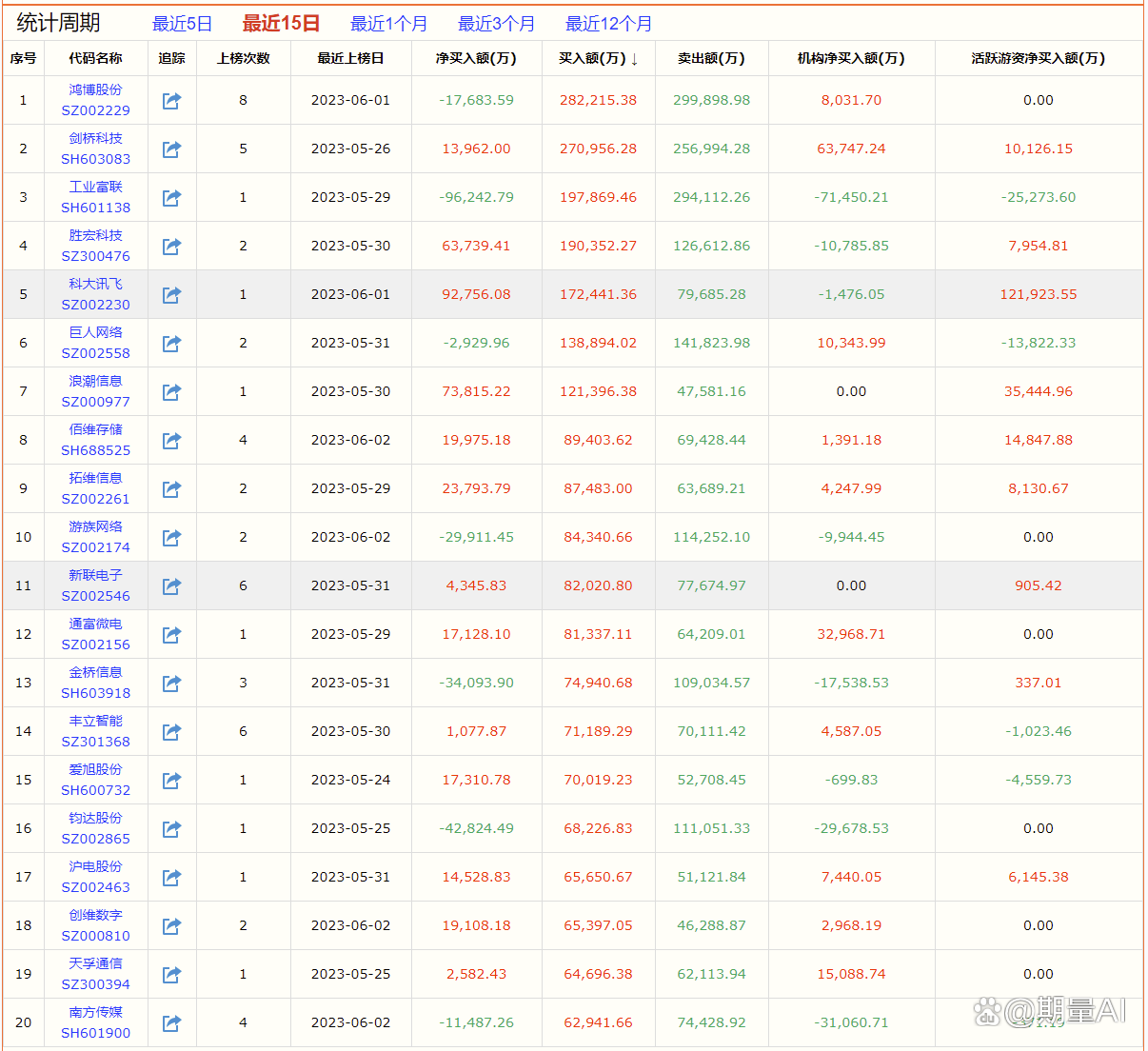Select the 最近1个月 period tab
The image size is (1148, 1051).
point(388,24)
